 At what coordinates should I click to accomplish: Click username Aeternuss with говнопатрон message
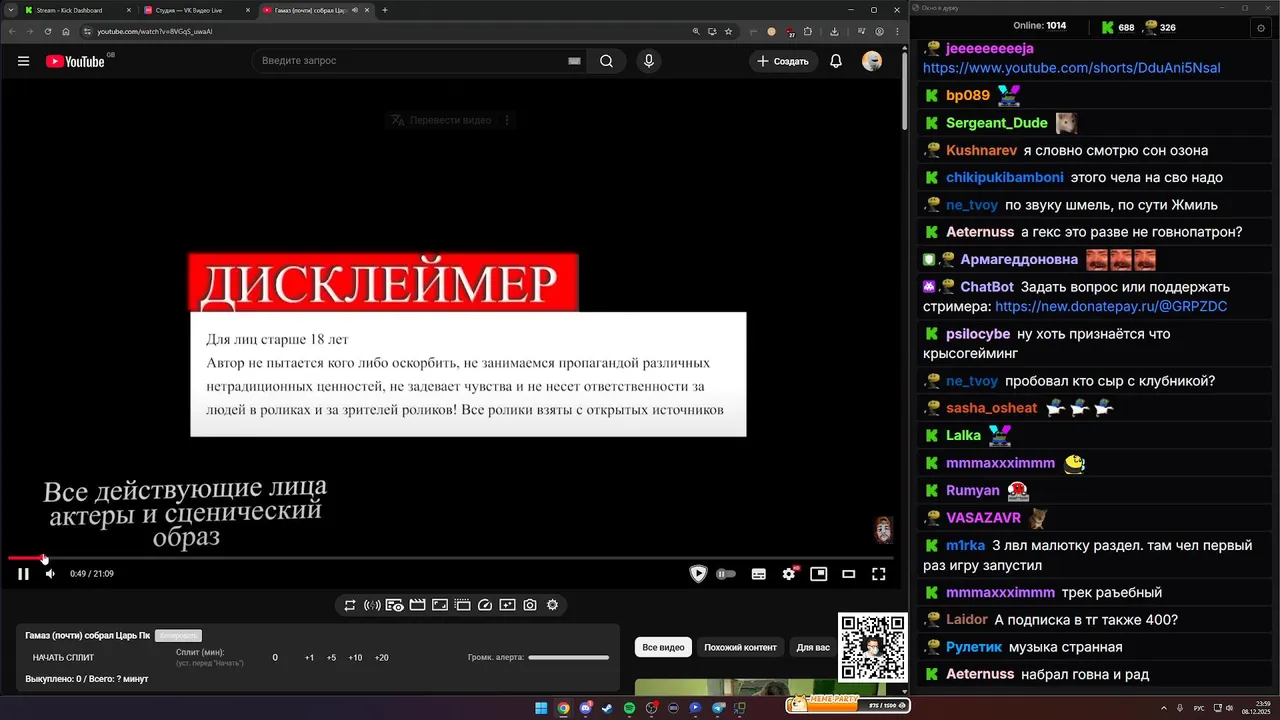pyautogui.click(x=980, y=231)
